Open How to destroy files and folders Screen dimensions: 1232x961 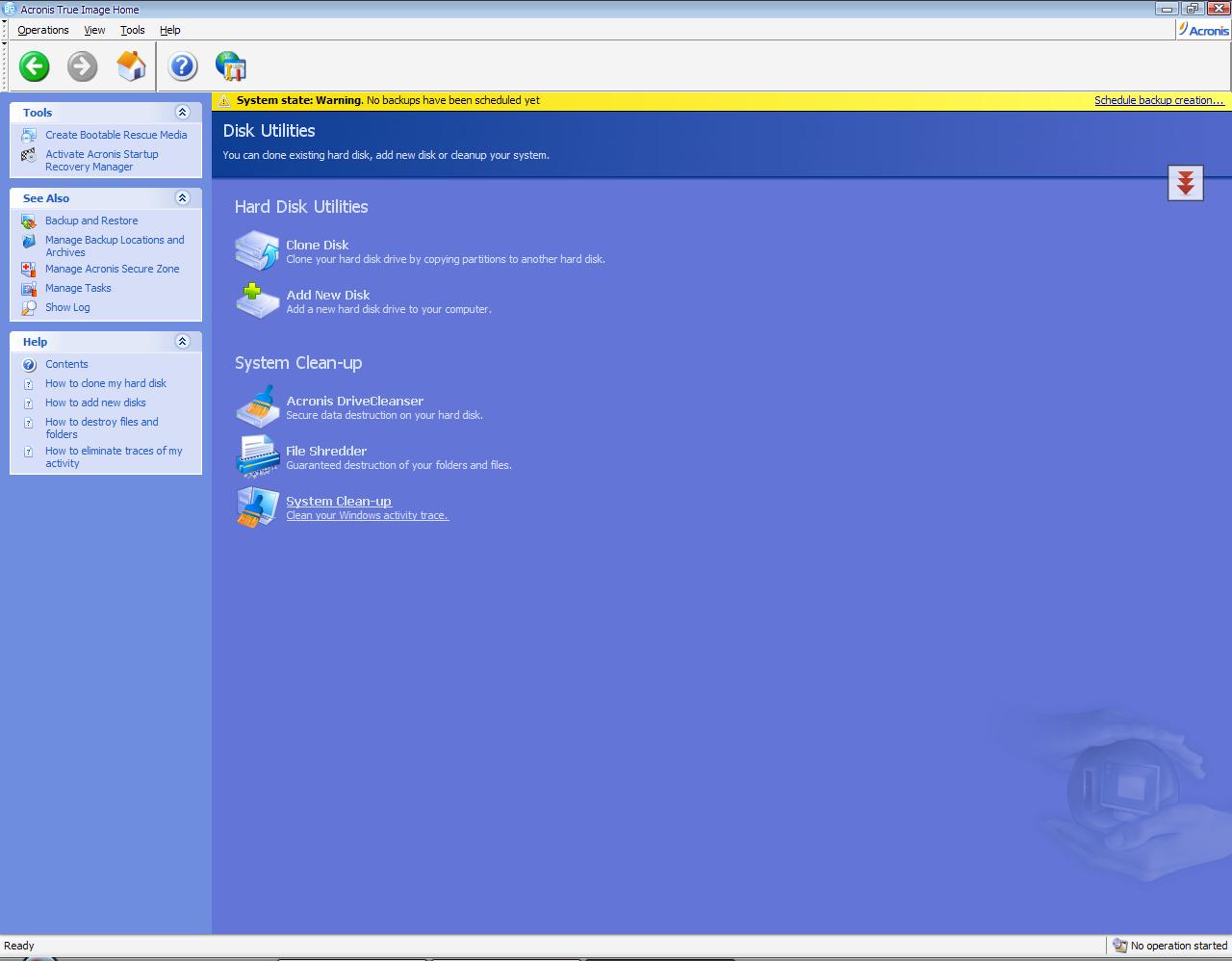102,428
